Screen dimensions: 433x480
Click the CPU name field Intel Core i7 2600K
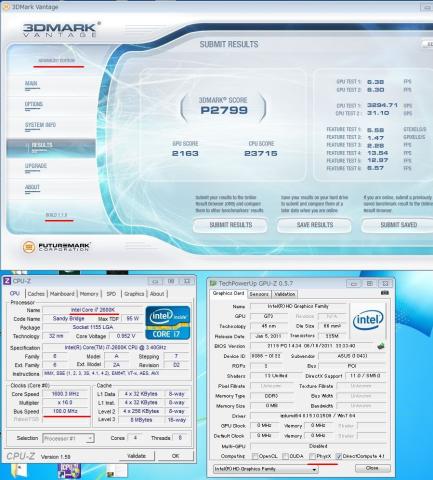click(94, 310)
